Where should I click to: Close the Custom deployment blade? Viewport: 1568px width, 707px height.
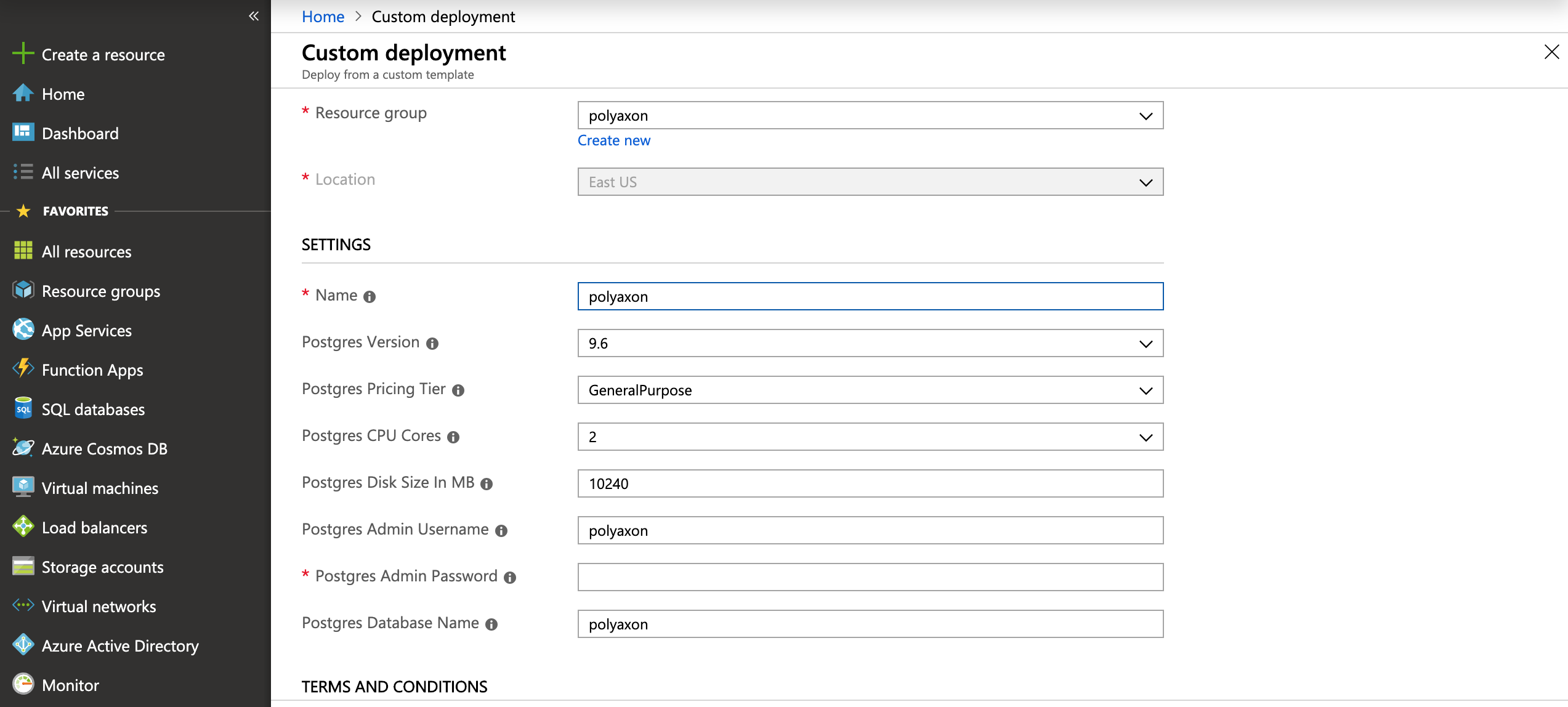point(1551,52)
